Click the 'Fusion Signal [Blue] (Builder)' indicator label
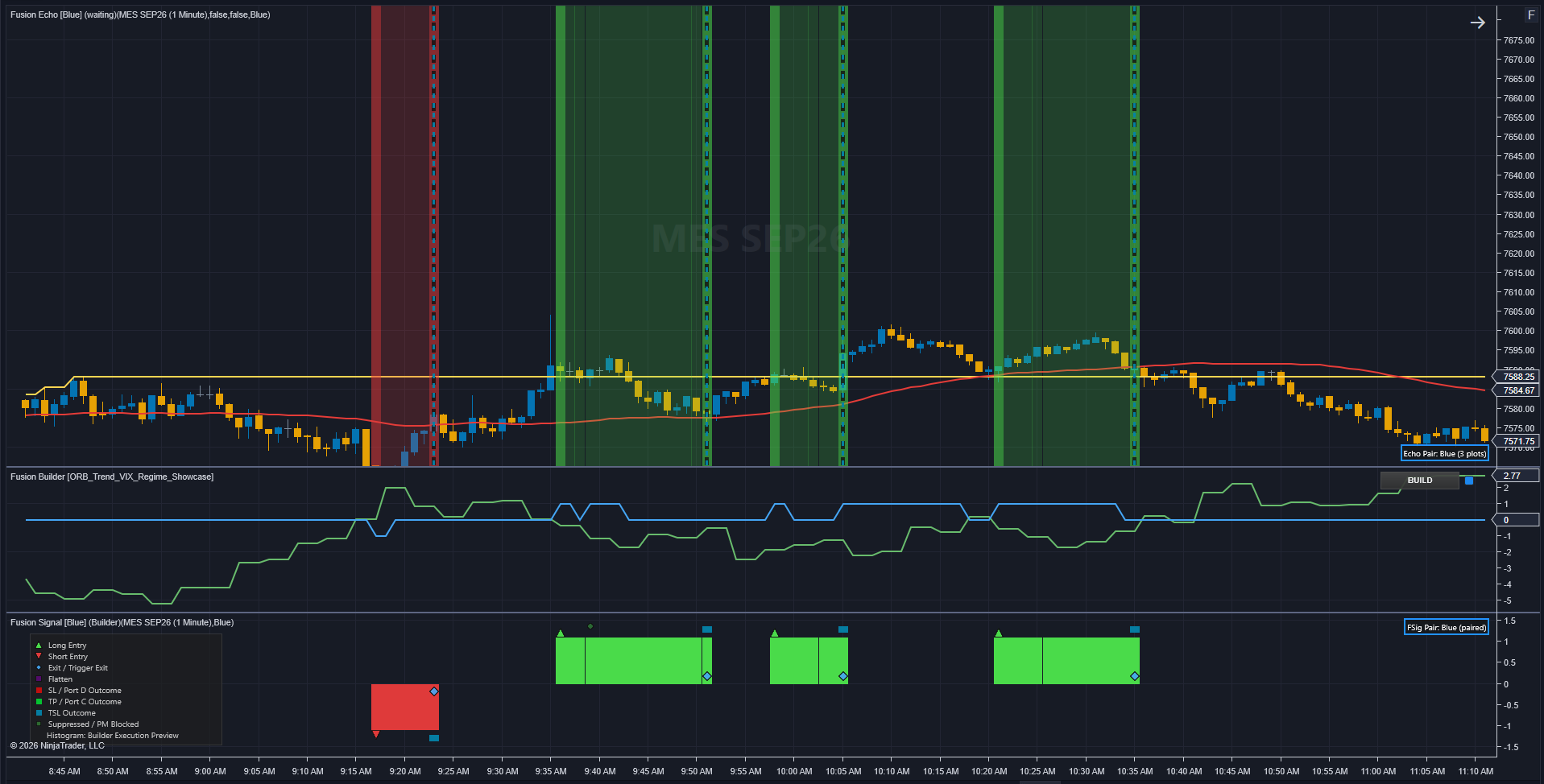Screen dimensions: 1544x784 point(122,622)
